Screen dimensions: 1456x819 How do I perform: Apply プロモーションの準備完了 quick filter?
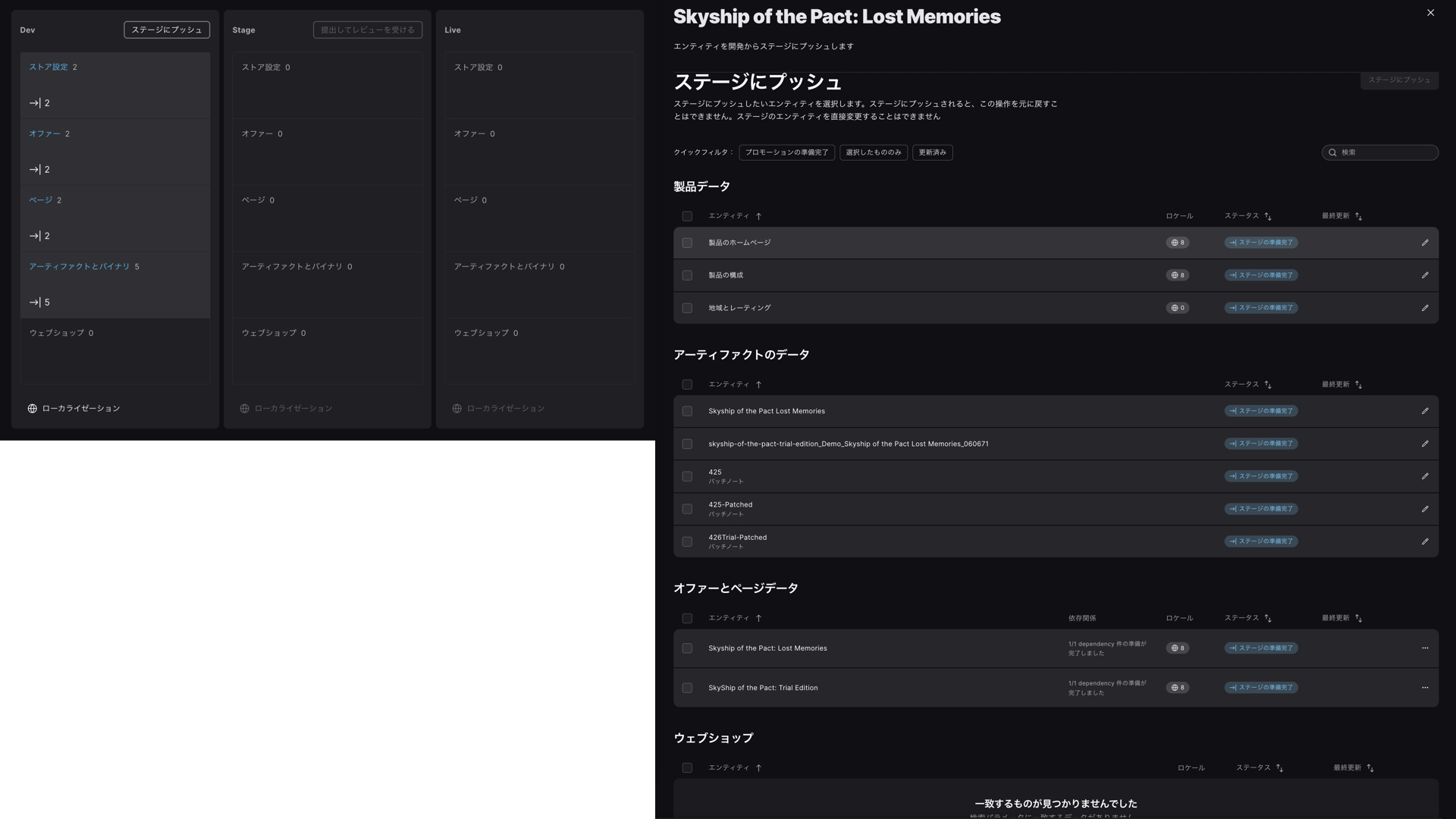coord(786,152)
